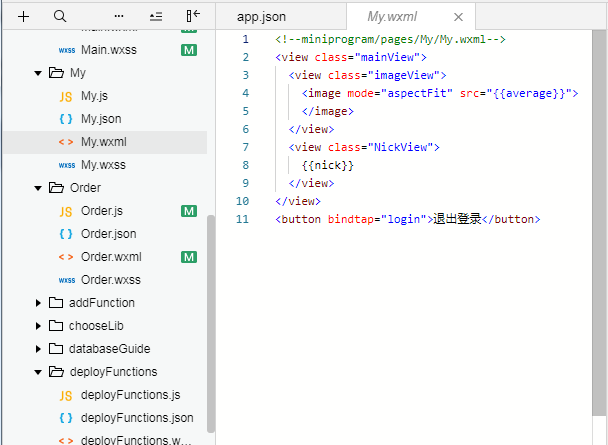Click the comment on line 1
Screen dimensions: 608x445
click(390, 39)
